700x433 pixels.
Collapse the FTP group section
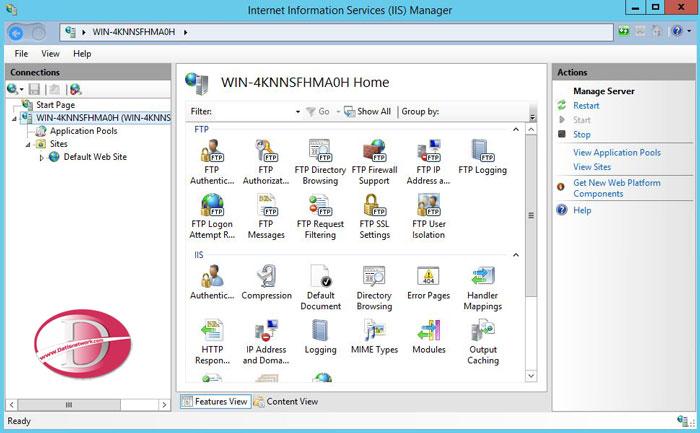(x=516, y=129)
